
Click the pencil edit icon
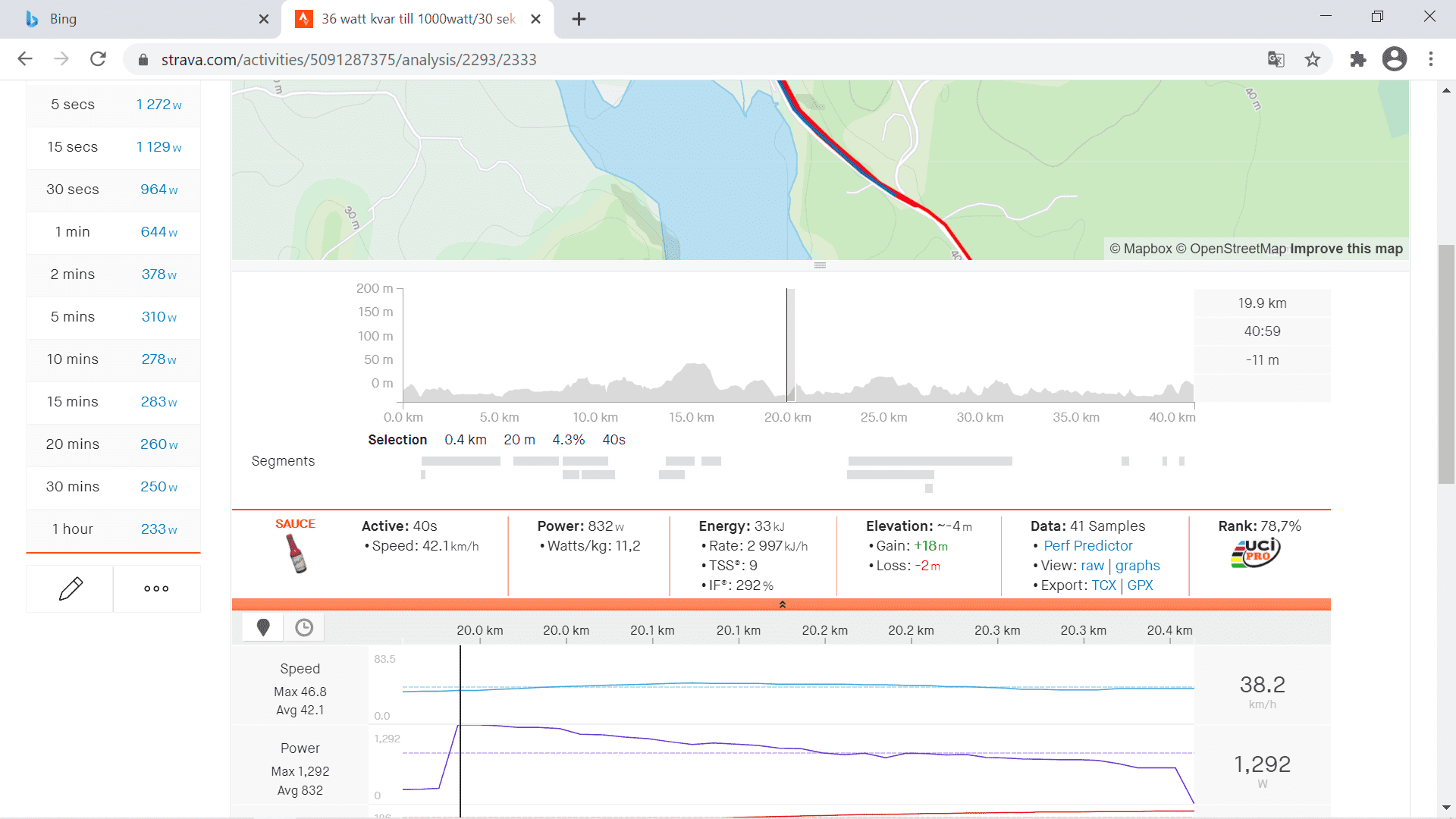click(x=71, y=588)
